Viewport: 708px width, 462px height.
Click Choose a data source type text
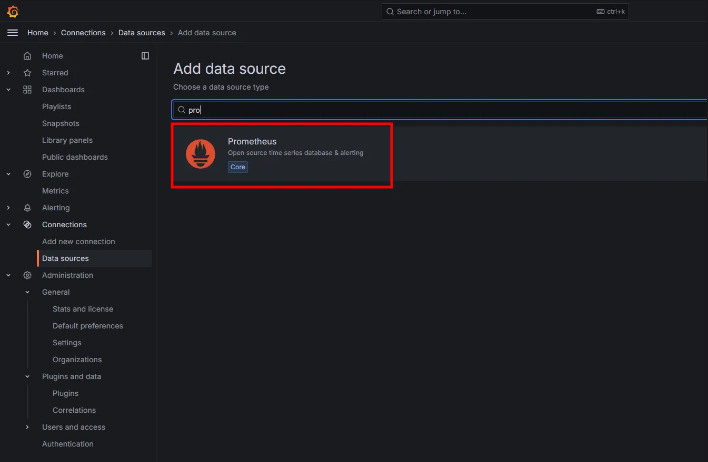[221, 87]
